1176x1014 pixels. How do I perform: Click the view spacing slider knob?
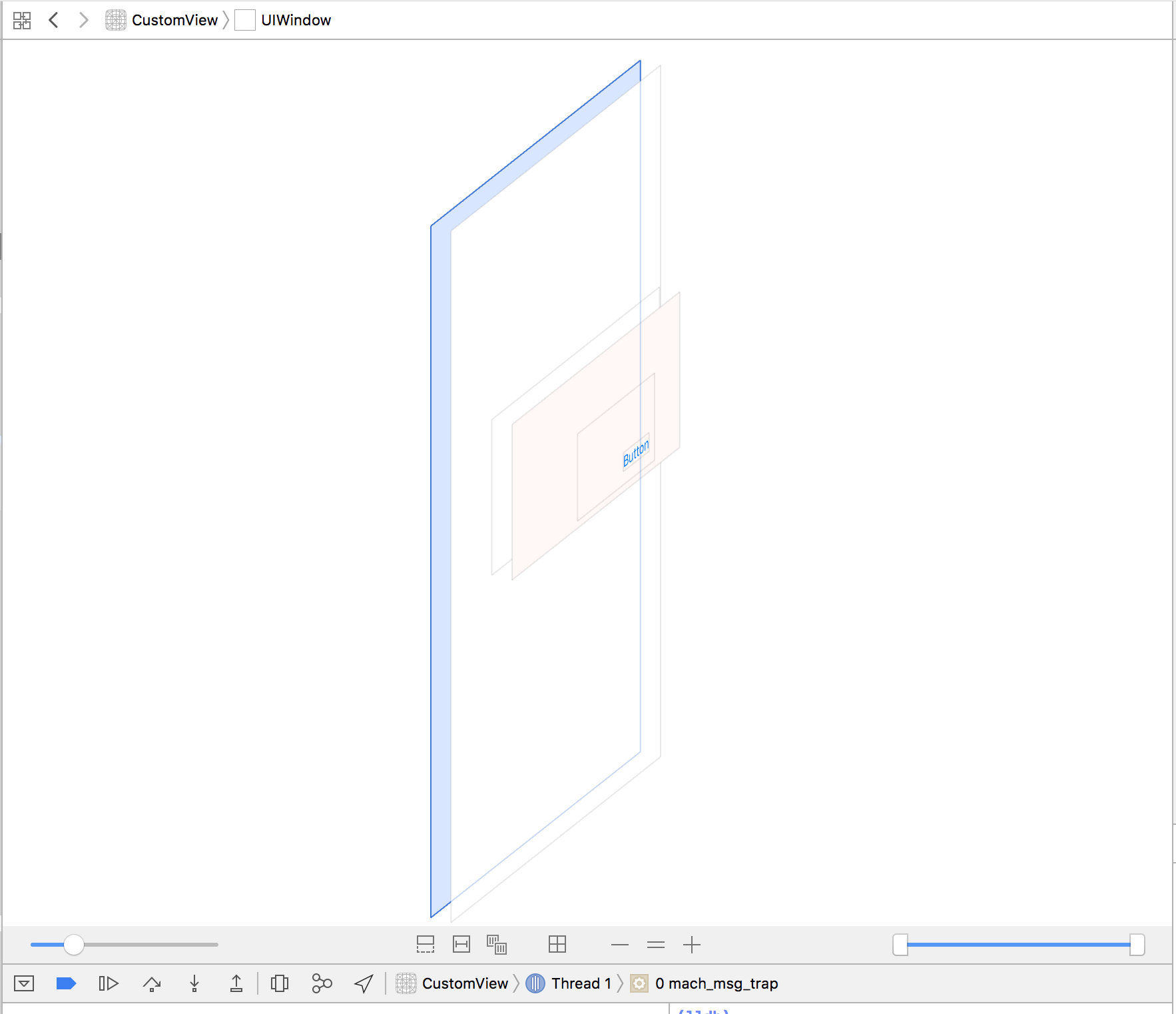(x=74, y=945)
